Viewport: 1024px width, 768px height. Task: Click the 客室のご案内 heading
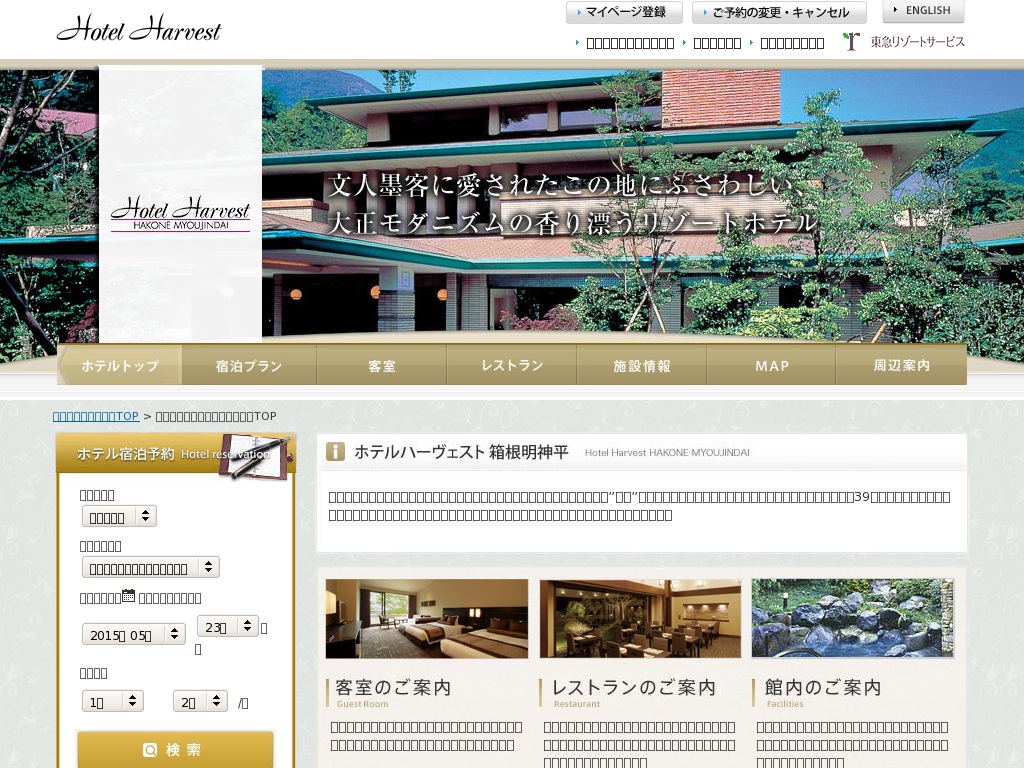pos(393,688)
